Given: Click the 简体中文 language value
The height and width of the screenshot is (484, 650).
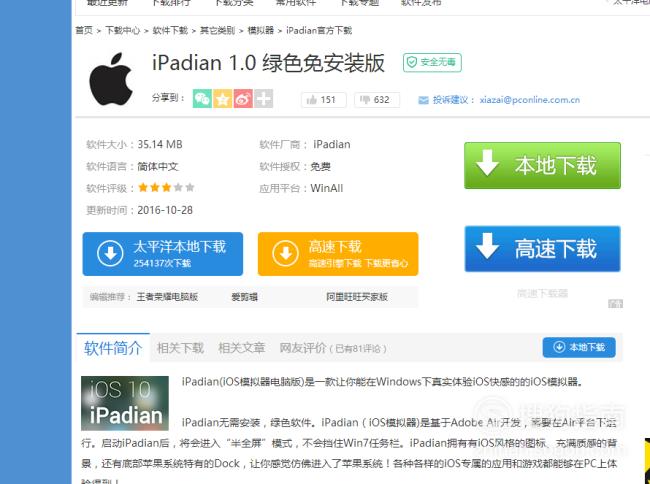Looking at the screenshot, I should 158,167.
